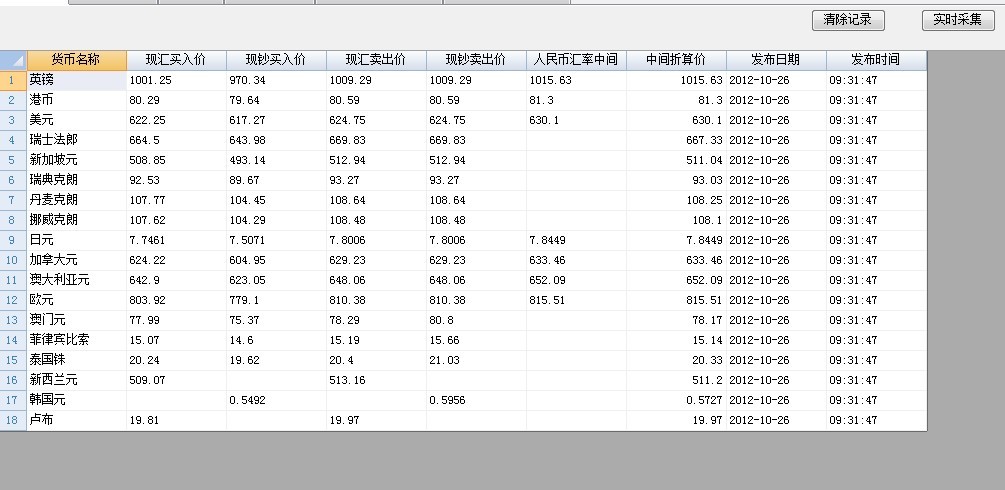Click the 0.5727 middle conversion value

[676, 400]
